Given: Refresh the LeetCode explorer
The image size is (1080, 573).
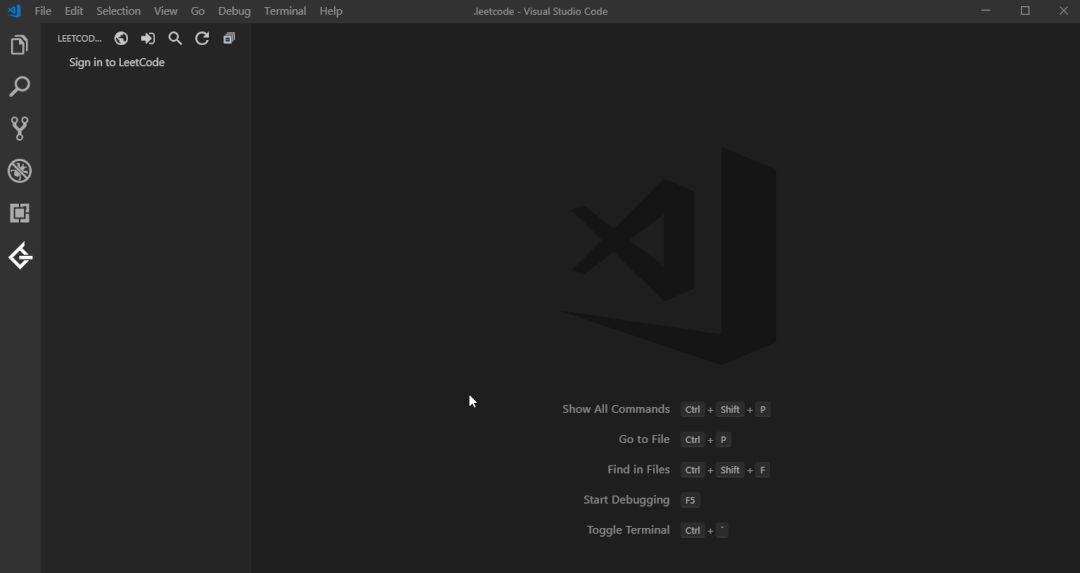Looking at the screenshot, I should 202,38.
